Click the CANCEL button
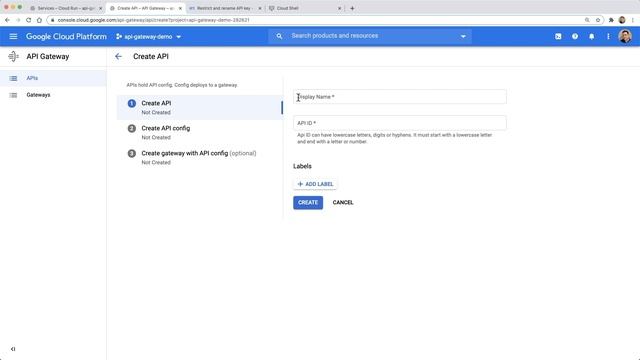Image resolution: width=640 pixels, height=360 pixels. pyautogui.click(x=343, y=202)
